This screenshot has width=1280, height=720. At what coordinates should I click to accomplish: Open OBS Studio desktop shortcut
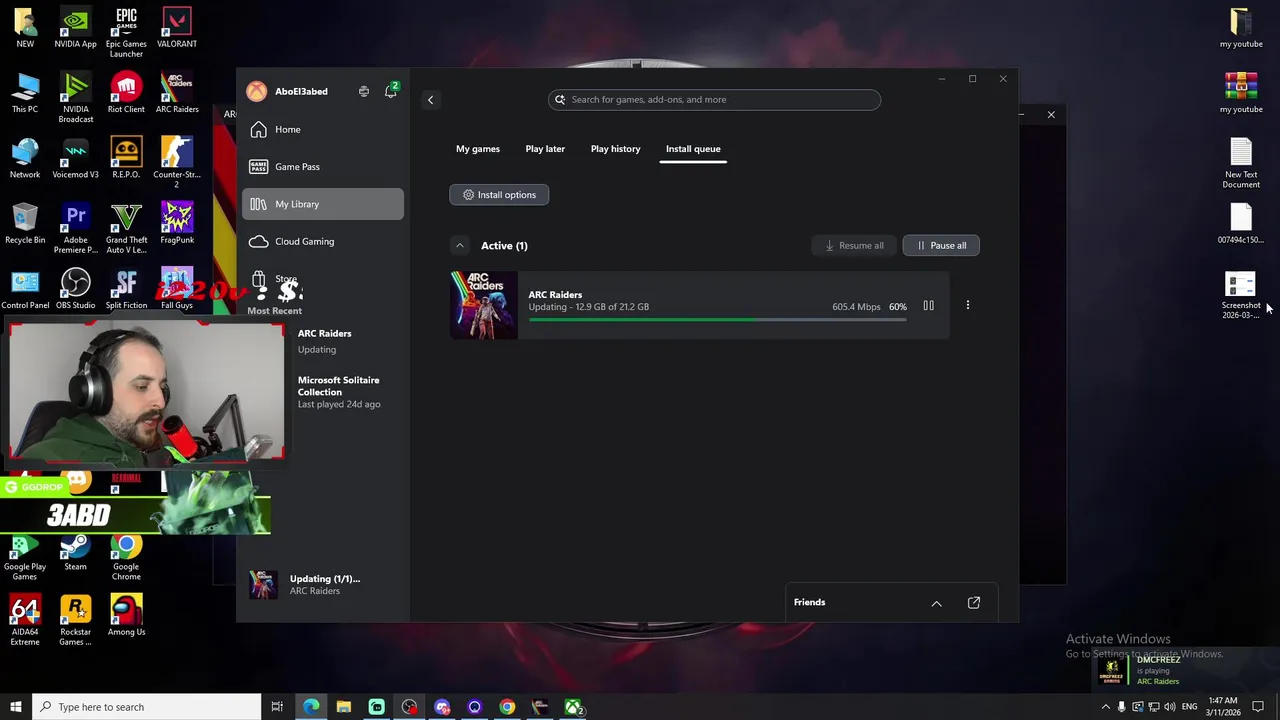(76, 289)
